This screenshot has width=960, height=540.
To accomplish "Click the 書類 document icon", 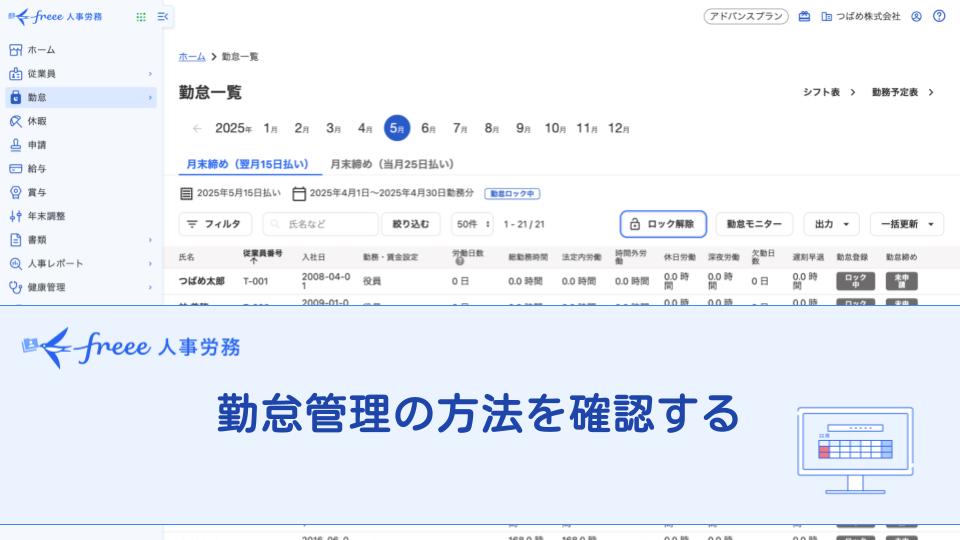I will coord(16,240).
